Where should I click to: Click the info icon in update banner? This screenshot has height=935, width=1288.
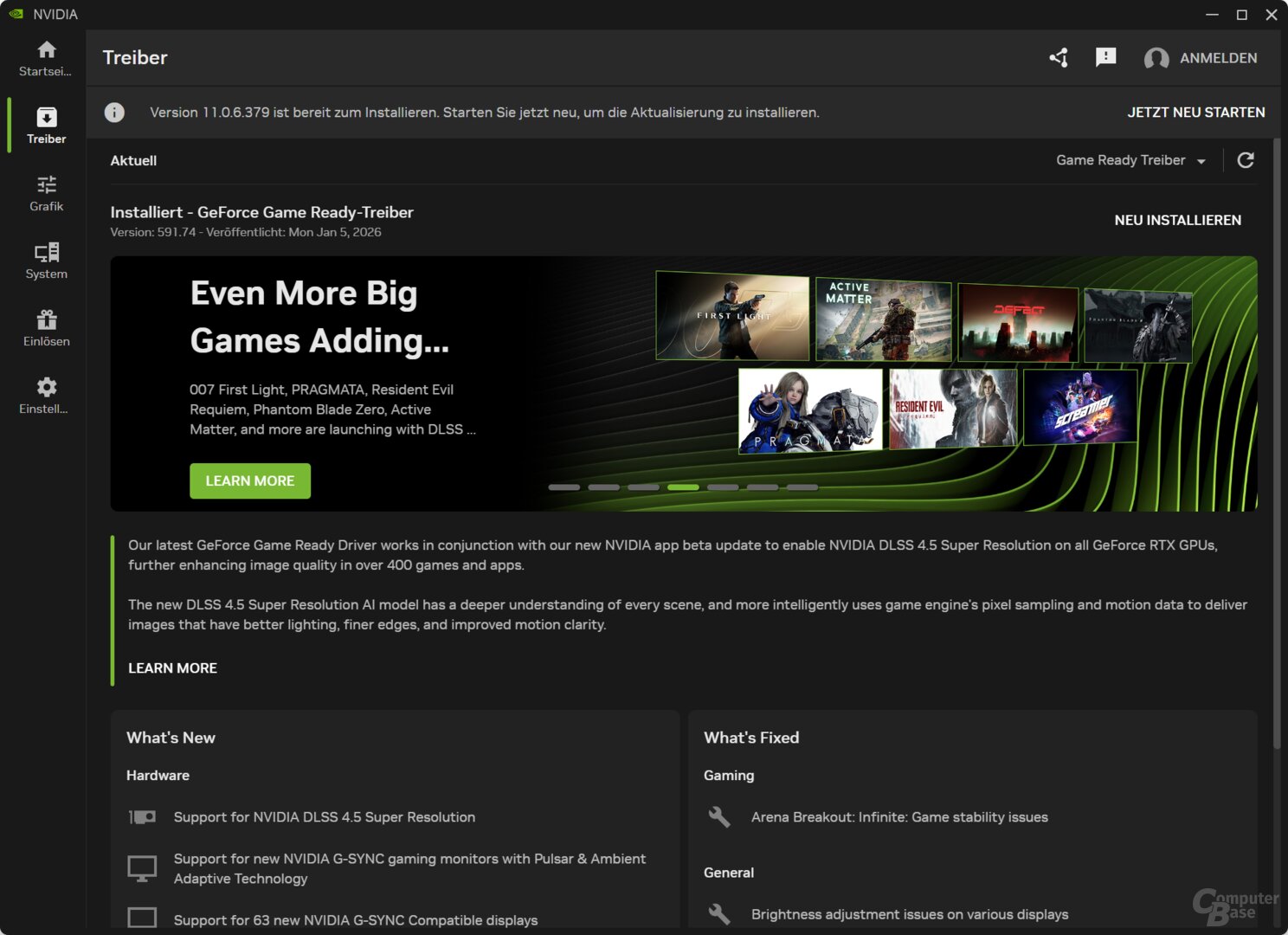click(114, 113)
